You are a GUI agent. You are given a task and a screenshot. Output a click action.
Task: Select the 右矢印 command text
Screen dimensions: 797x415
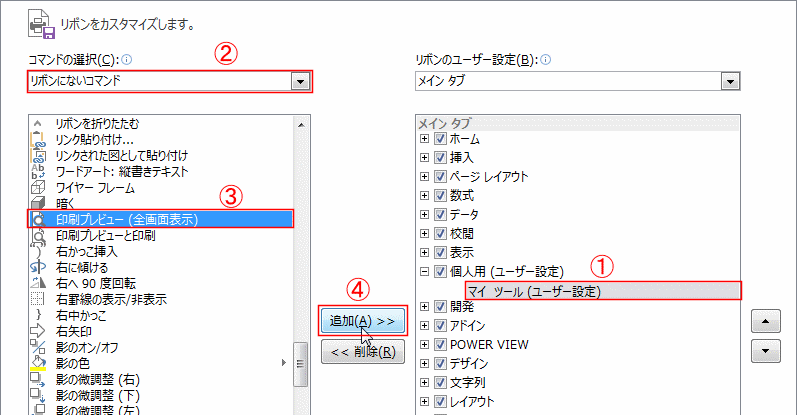[x=74, y=332]
